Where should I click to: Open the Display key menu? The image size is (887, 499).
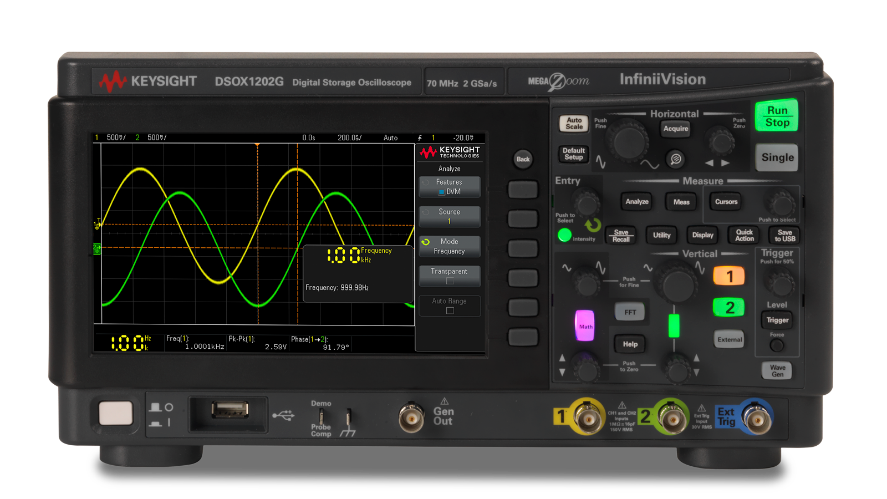pos(702,235)
